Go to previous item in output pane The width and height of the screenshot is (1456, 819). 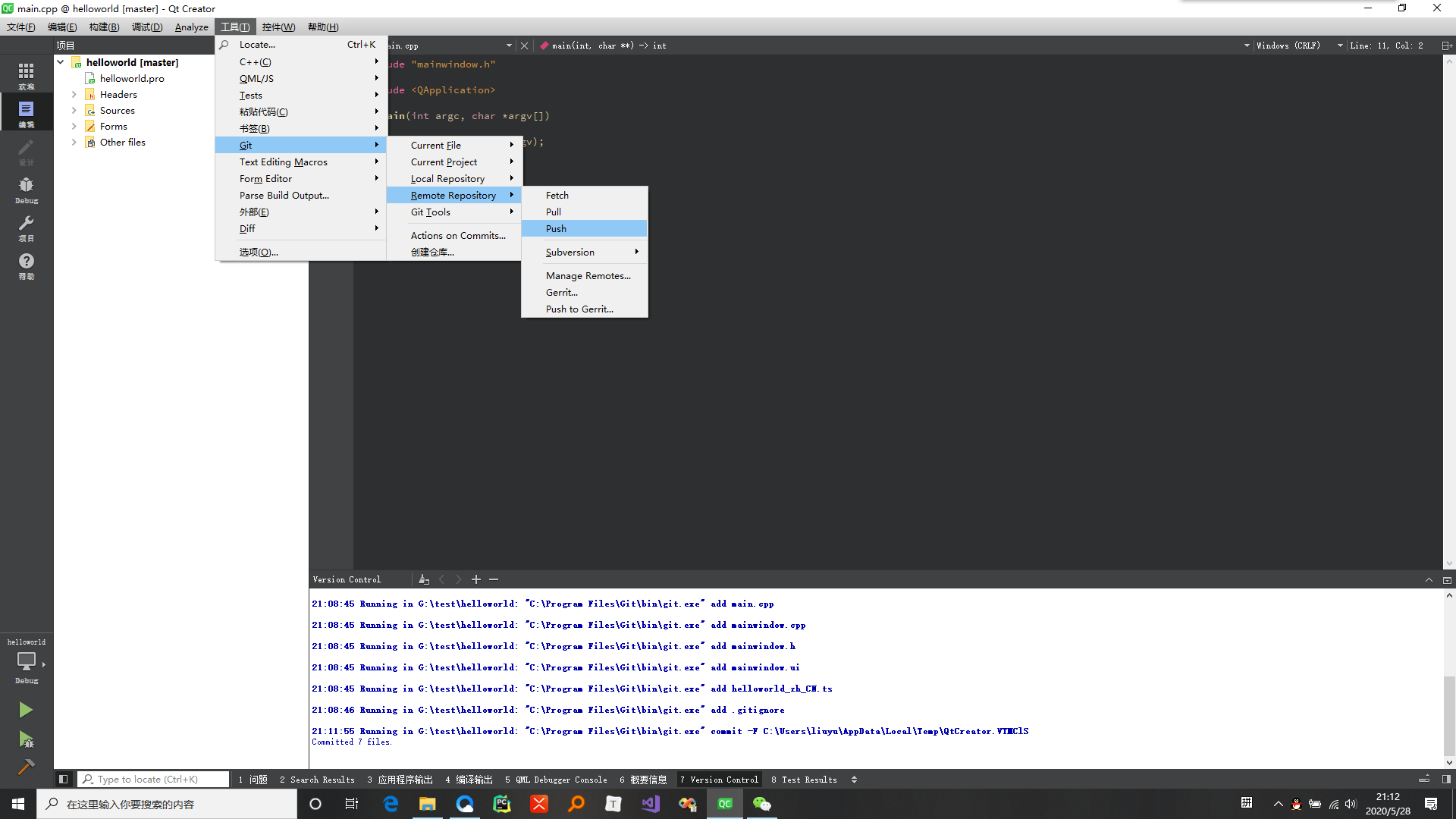coord(441,579)
